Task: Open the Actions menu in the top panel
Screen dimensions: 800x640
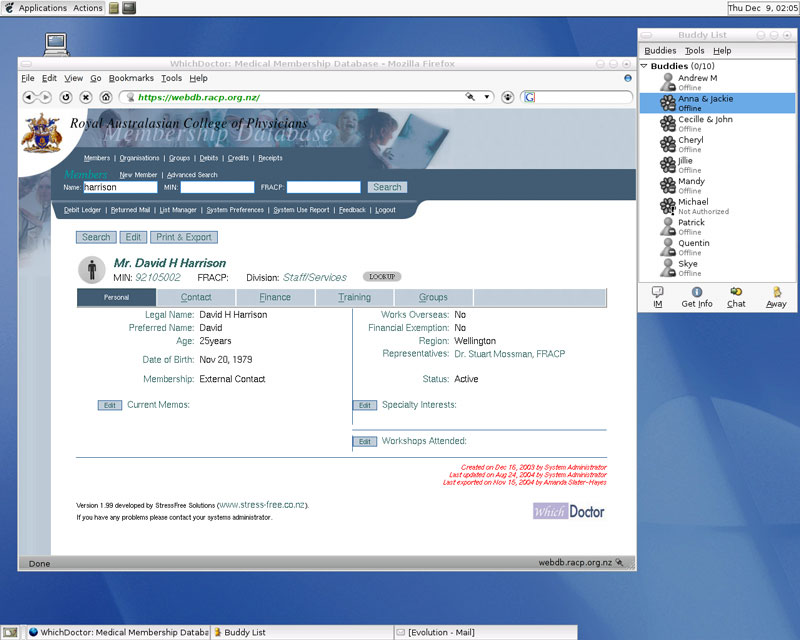Action: 88,8
